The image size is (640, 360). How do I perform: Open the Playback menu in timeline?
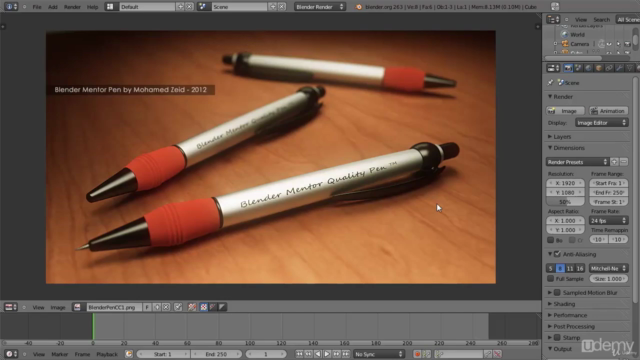(107, 354)
